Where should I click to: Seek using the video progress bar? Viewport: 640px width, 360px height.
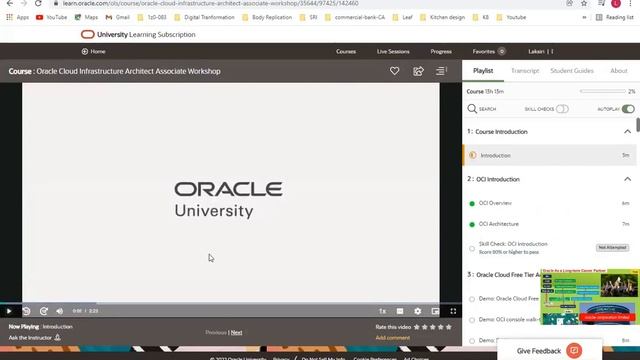click(x=231, y=303)
